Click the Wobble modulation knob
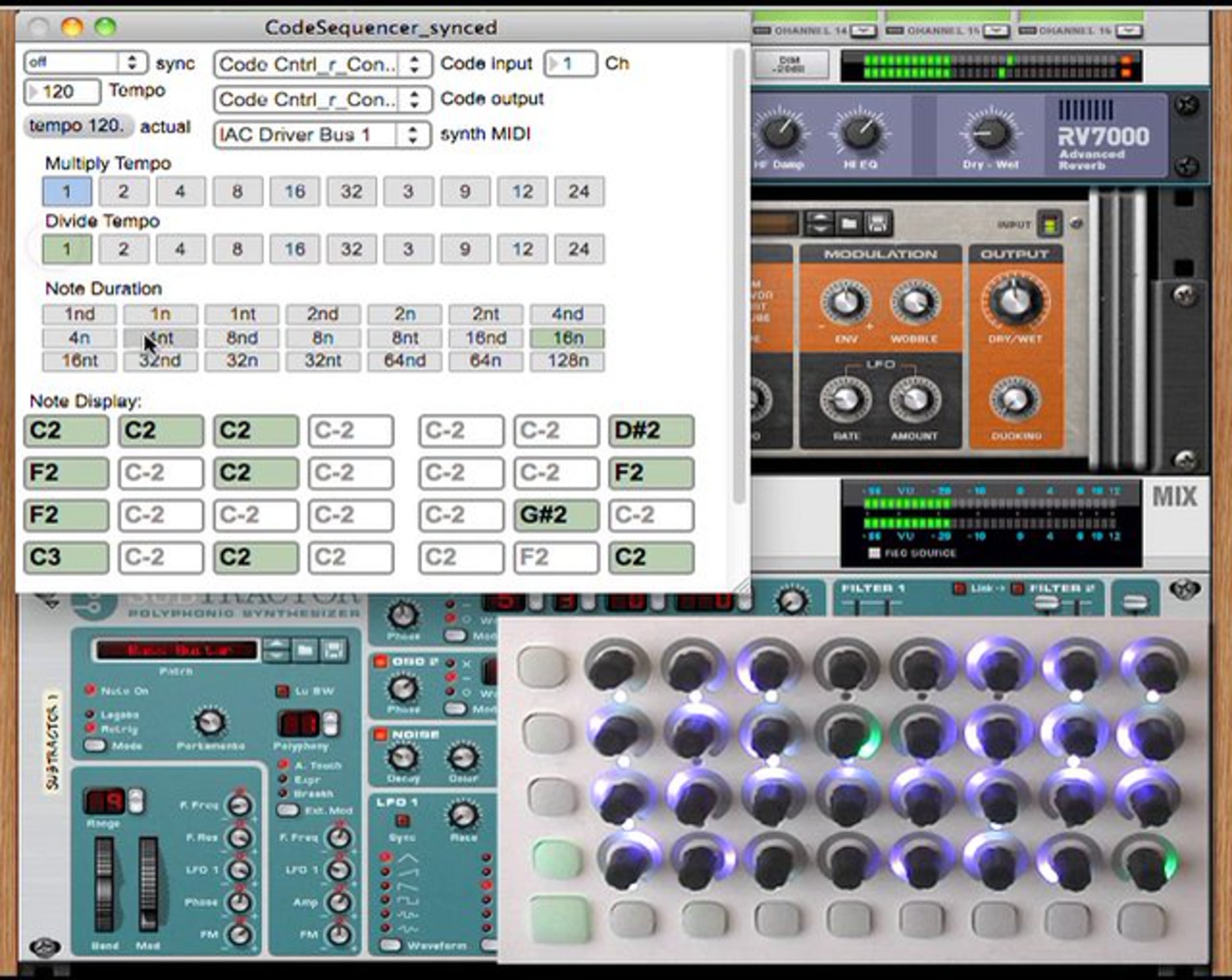This screenshot has height=980, width=1232. click(914, 302)
